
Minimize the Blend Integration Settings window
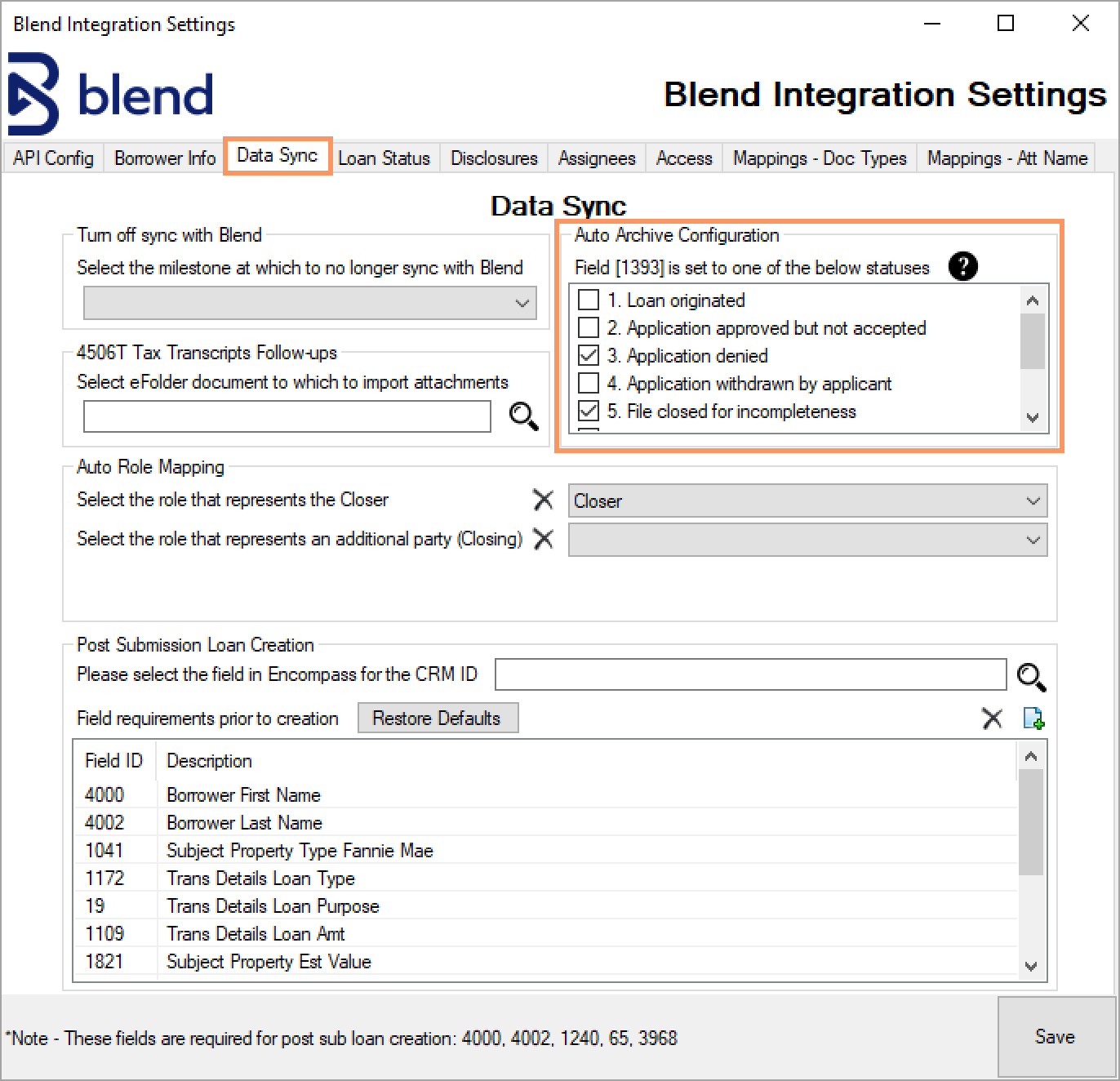932,24
